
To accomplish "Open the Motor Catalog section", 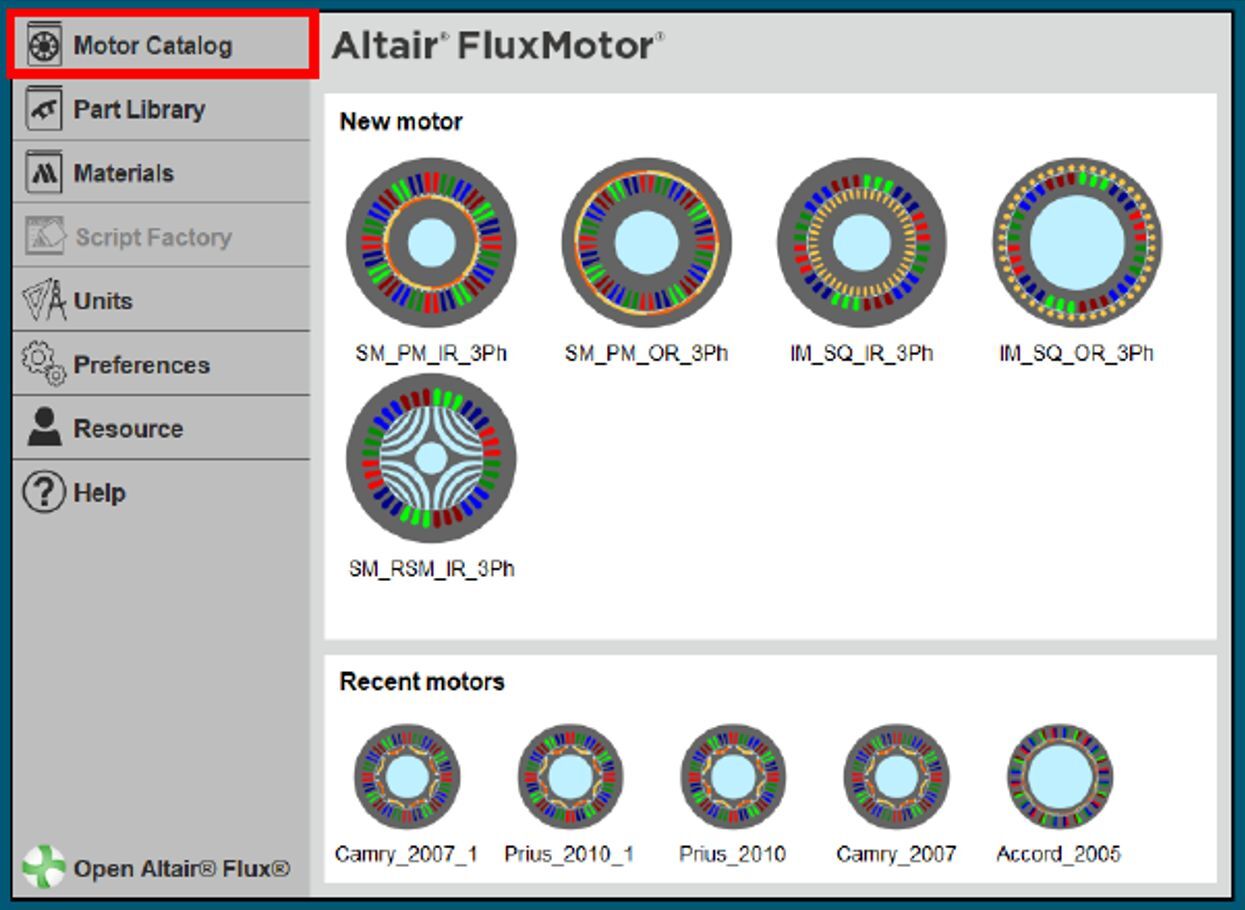I will 163,45.
